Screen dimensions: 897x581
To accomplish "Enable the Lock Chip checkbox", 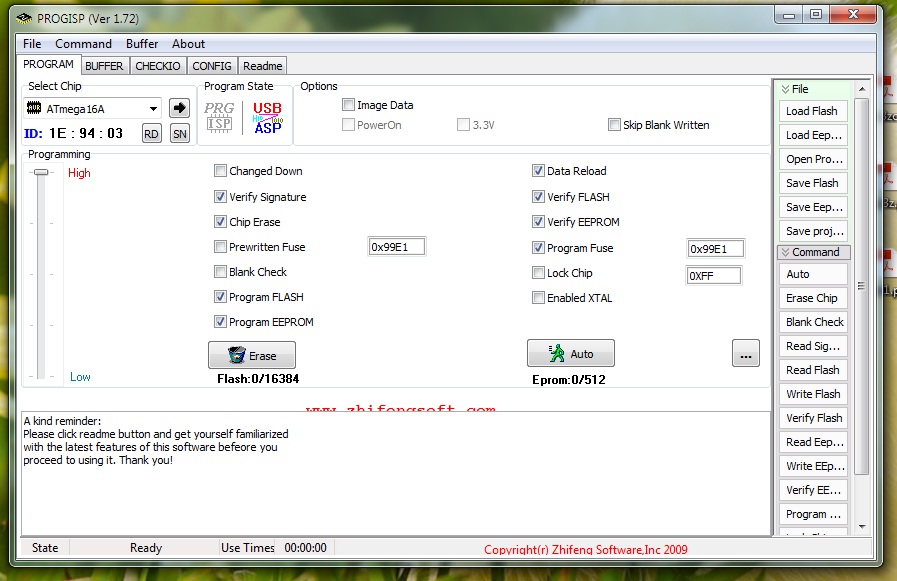I will (538, 273).
